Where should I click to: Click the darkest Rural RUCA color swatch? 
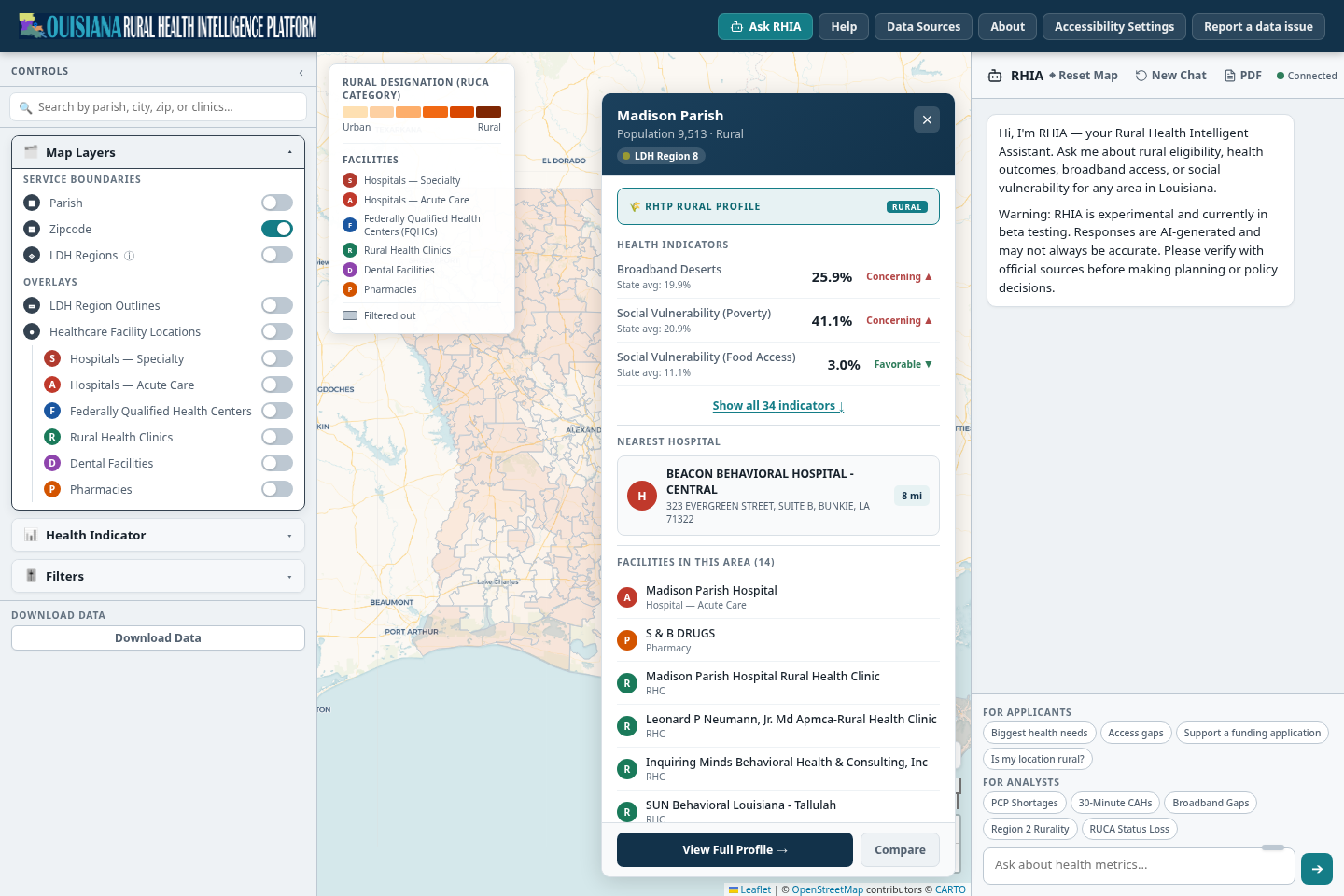coord(489,112)
